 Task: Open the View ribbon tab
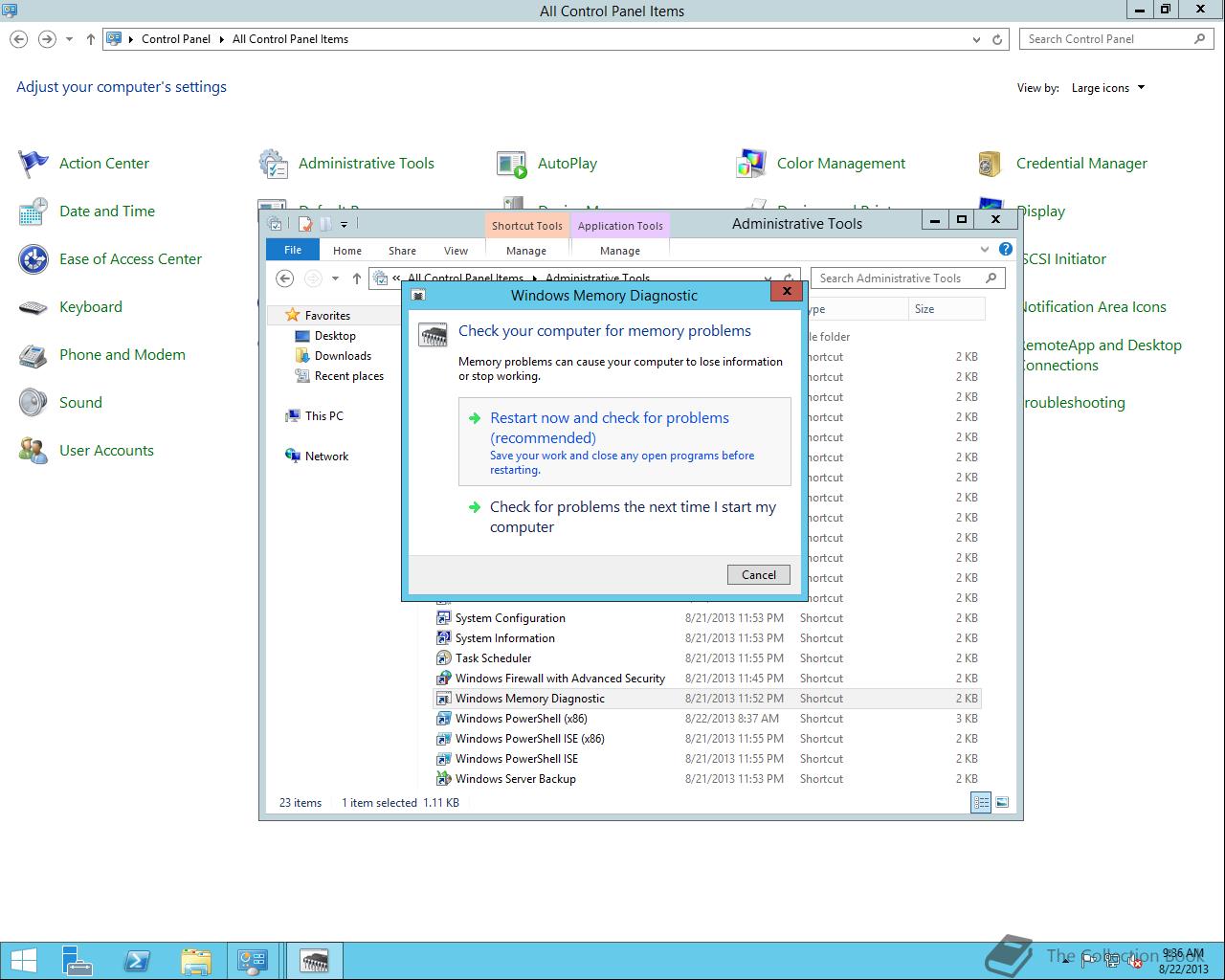pyautogui.click(x=457, y=251)
